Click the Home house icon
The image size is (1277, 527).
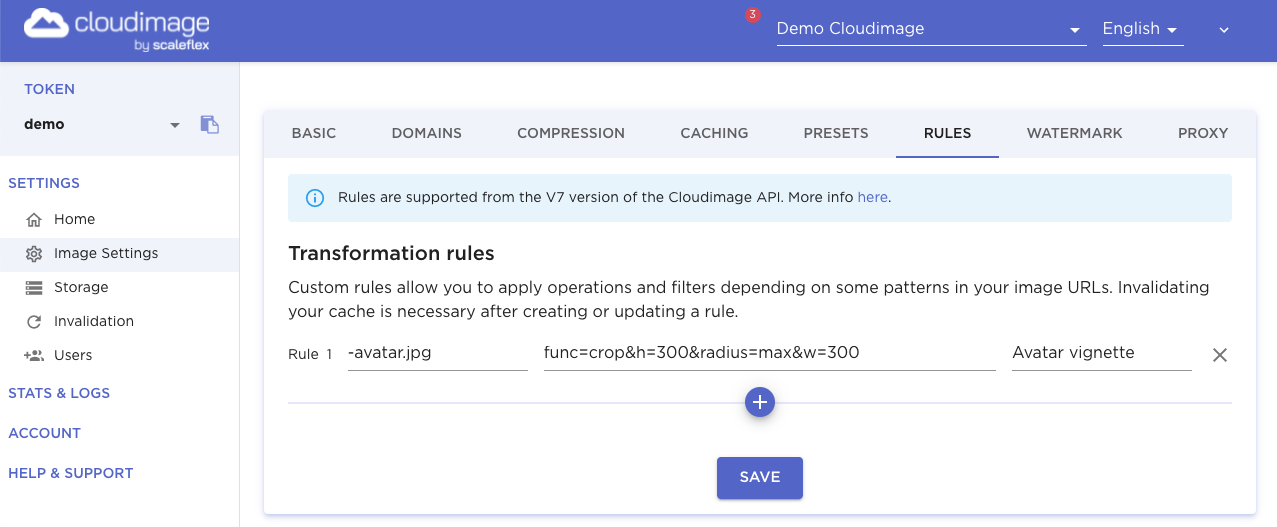[x=34, y=219]
